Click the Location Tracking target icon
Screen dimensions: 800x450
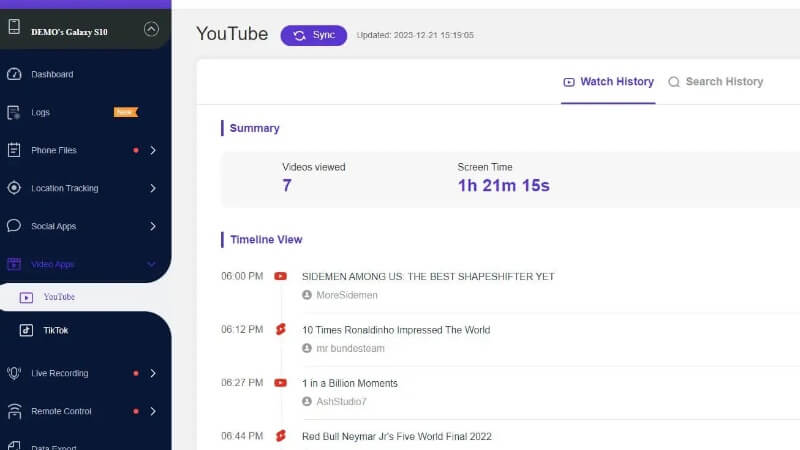coord(14,188)
